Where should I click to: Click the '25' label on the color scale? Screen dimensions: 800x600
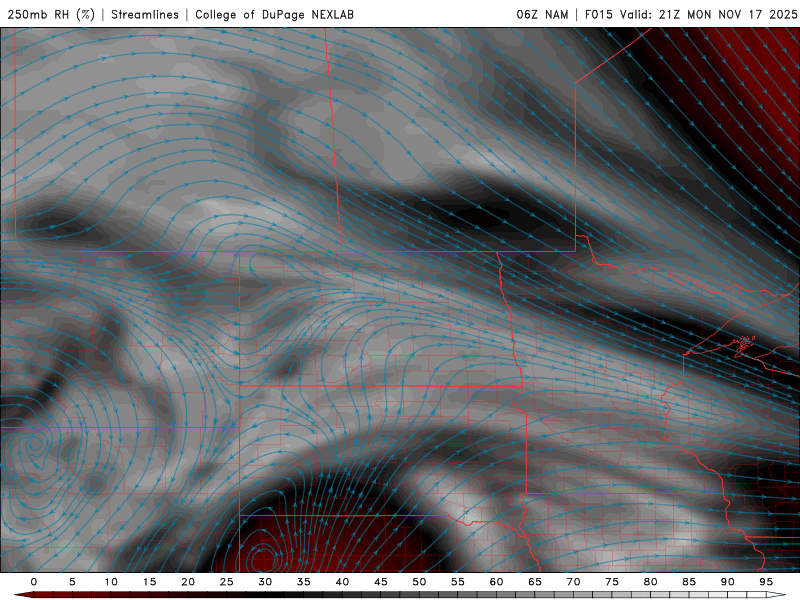tap(227, 582)
